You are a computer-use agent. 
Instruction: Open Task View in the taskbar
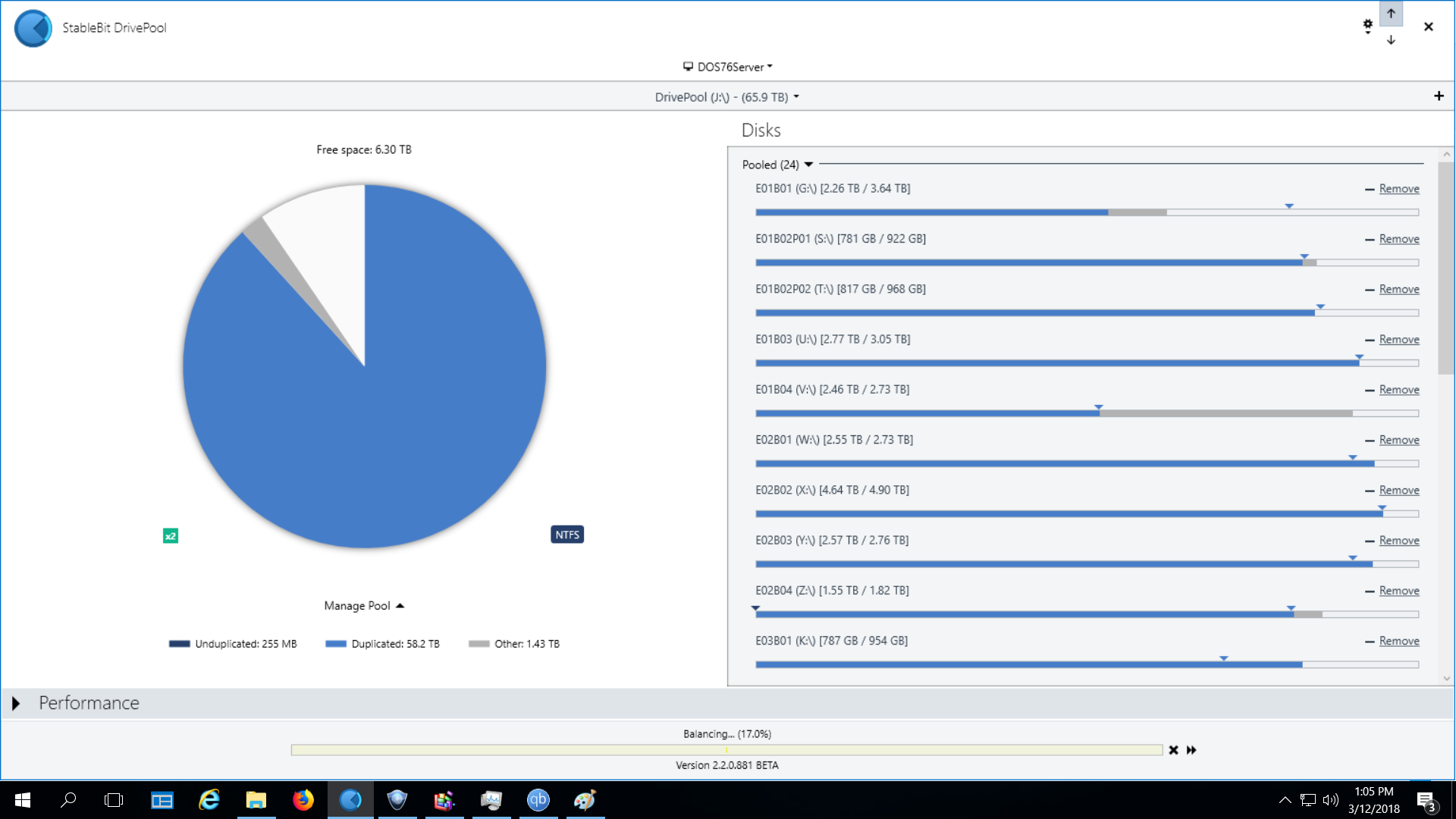[x=114, y=800]
